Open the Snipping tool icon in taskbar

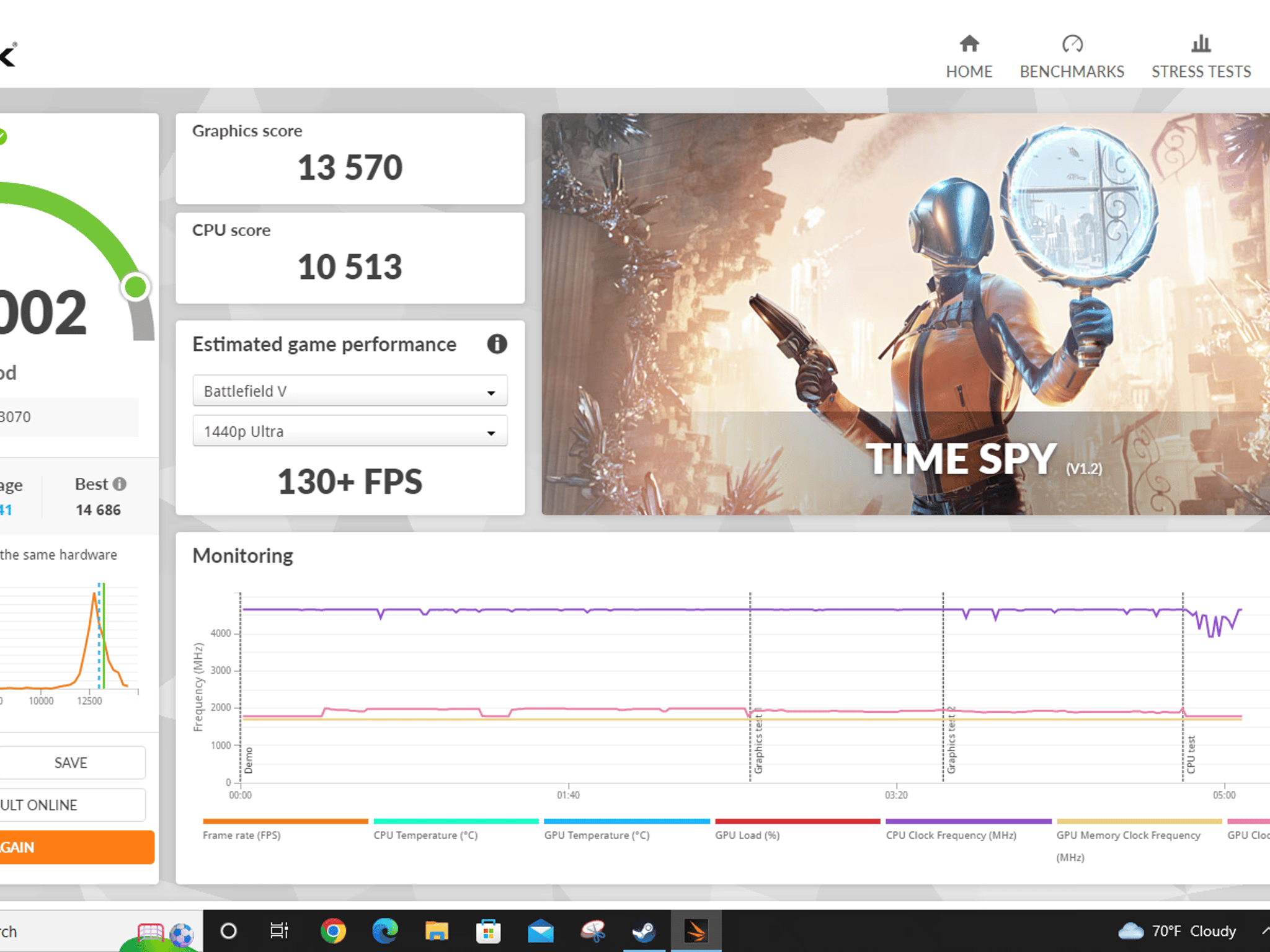[x=593, y=931]
